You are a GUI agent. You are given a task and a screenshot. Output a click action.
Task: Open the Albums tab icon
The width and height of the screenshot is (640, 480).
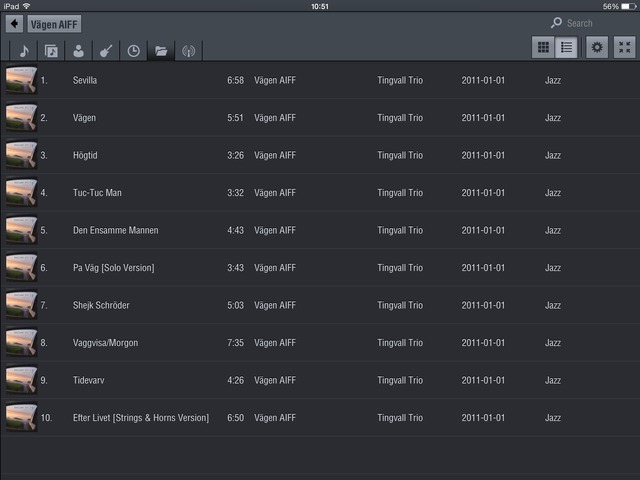(52, 51)
